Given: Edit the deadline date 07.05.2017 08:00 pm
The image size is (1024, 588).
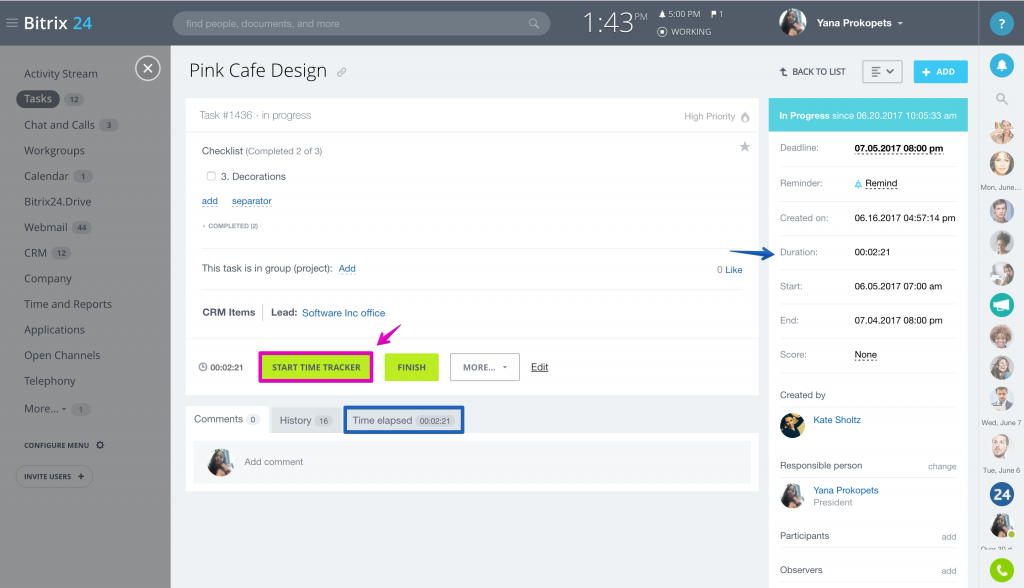Looking at the screenshot, I should click(x=899, y=148).
